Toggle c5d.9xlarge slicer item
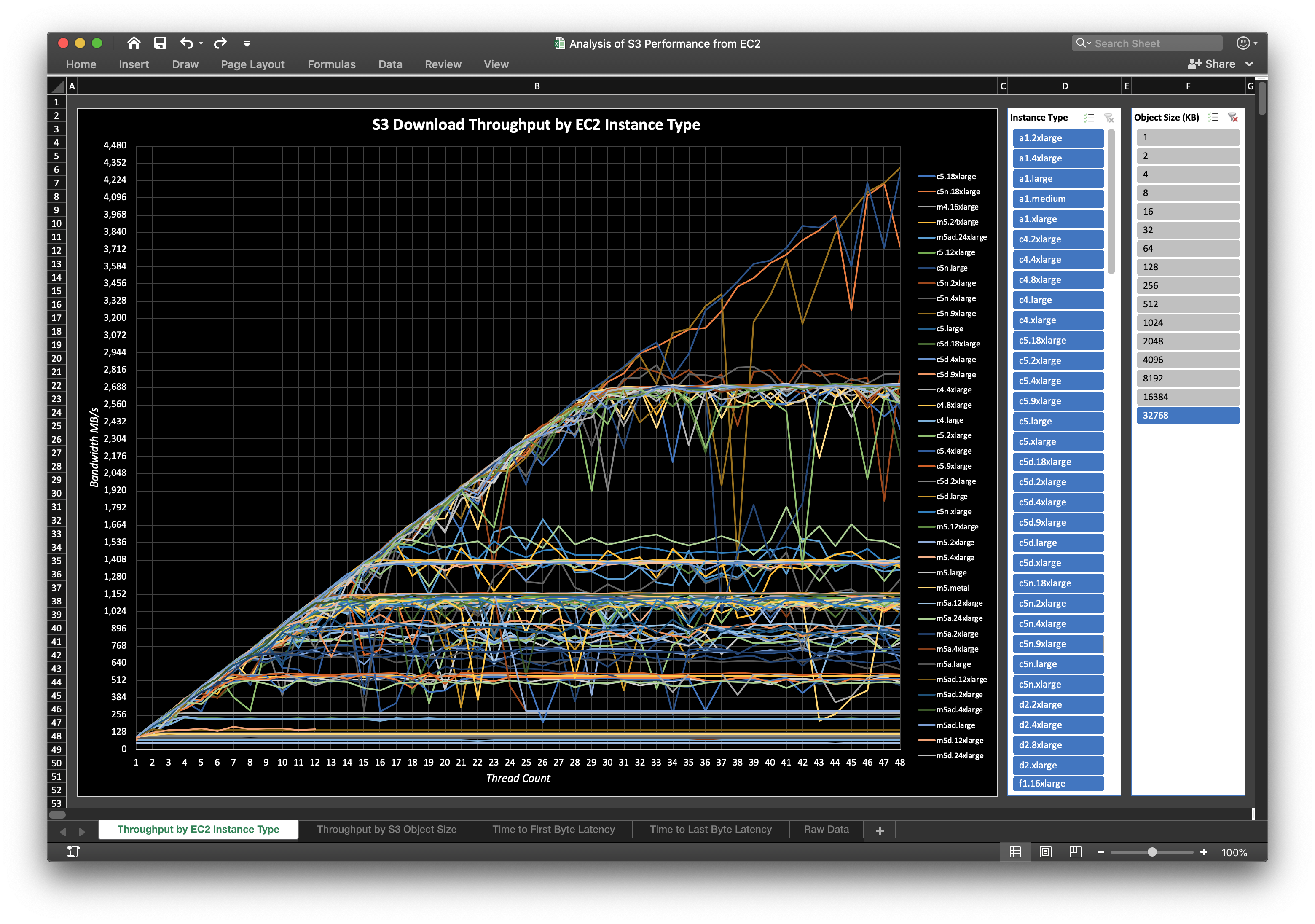 [x=1058, y=522]
